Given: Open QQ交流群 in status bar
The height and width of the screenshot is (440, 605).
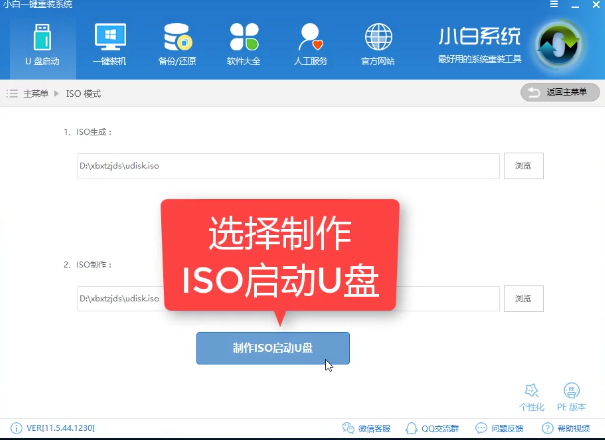Looking at the screenshot, I should (436, 429).
